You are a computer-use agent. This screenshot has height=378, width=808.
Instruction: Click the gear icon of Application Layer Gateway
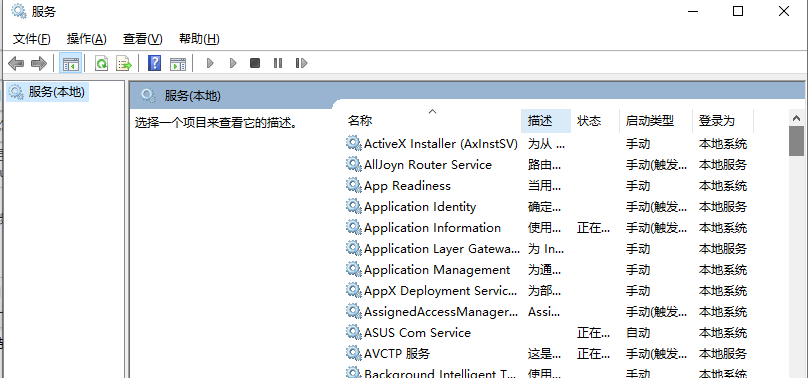[354, 249]
